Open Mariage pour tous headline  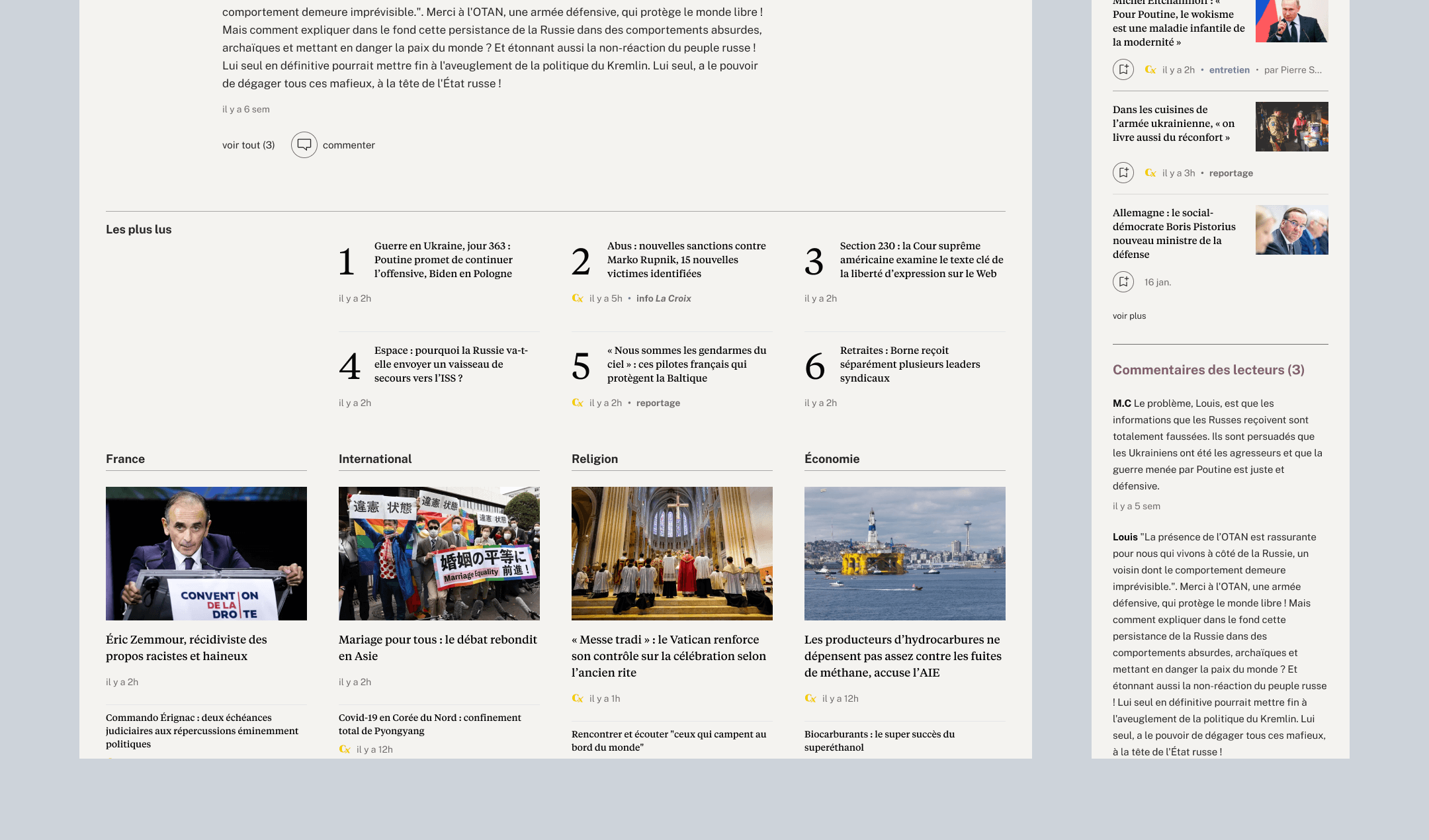(x=438, y=648)
